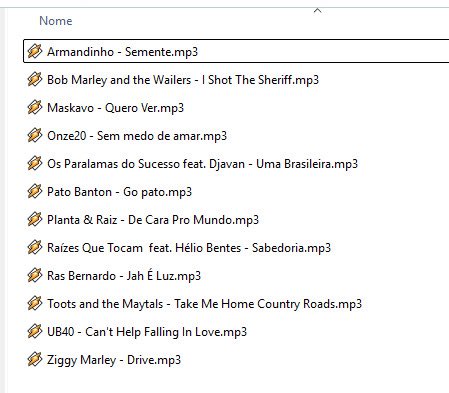The width and height of the screenshot is (449, 393).
Task: Click the icon beside Sabedoria.mp3 file
Action: 35,247
